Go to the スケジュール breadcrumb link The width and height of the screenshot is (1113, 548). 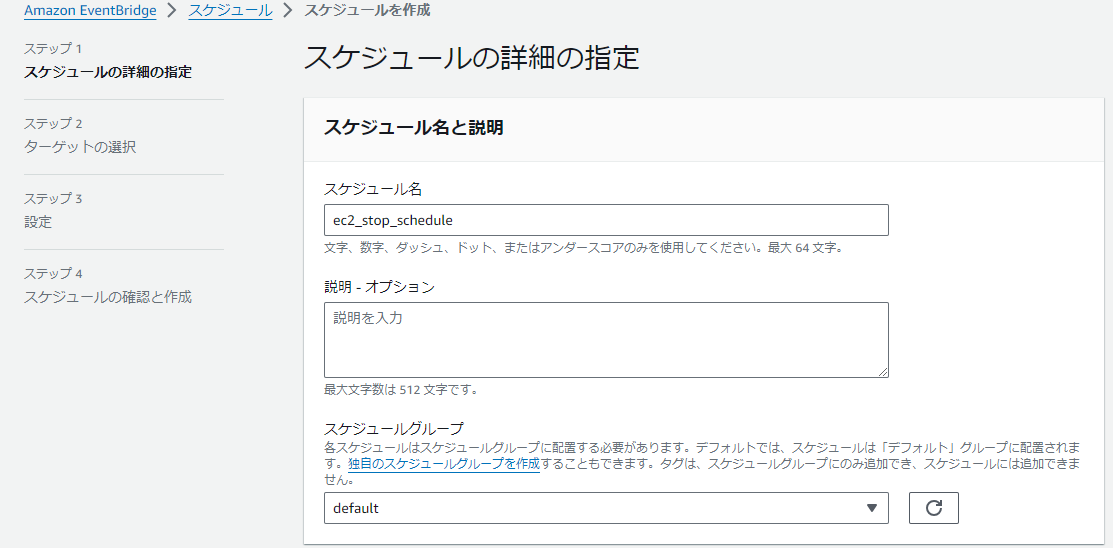pyautogui.click(x=230, y=11)
